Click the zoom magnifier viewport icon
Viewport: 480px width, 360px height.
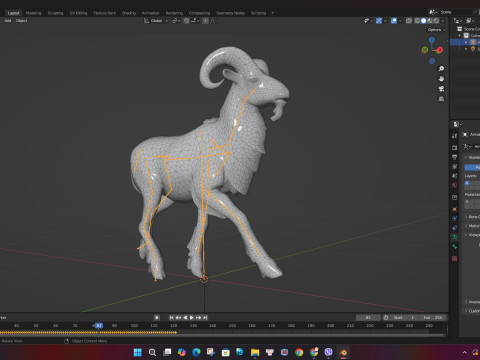441,68
